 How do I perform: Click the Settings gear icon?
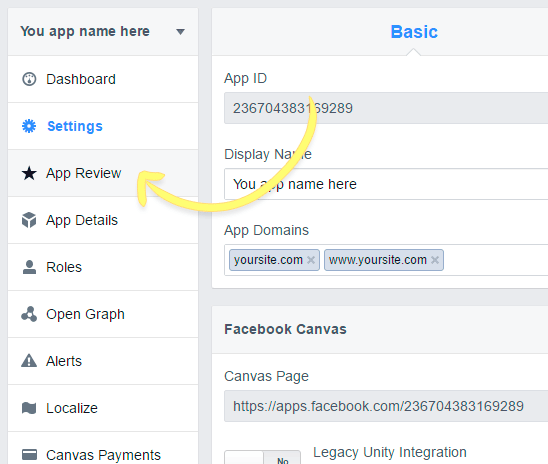click(29, 126)
